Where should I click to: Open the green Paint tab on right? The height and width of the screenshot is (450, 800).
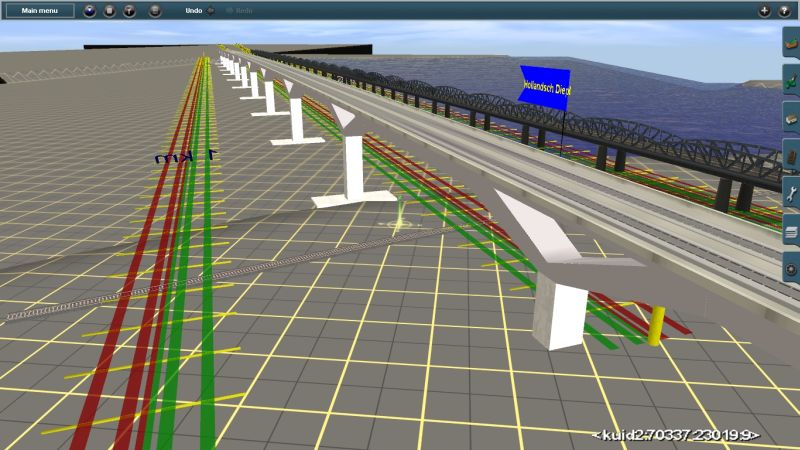coord(791,80)
